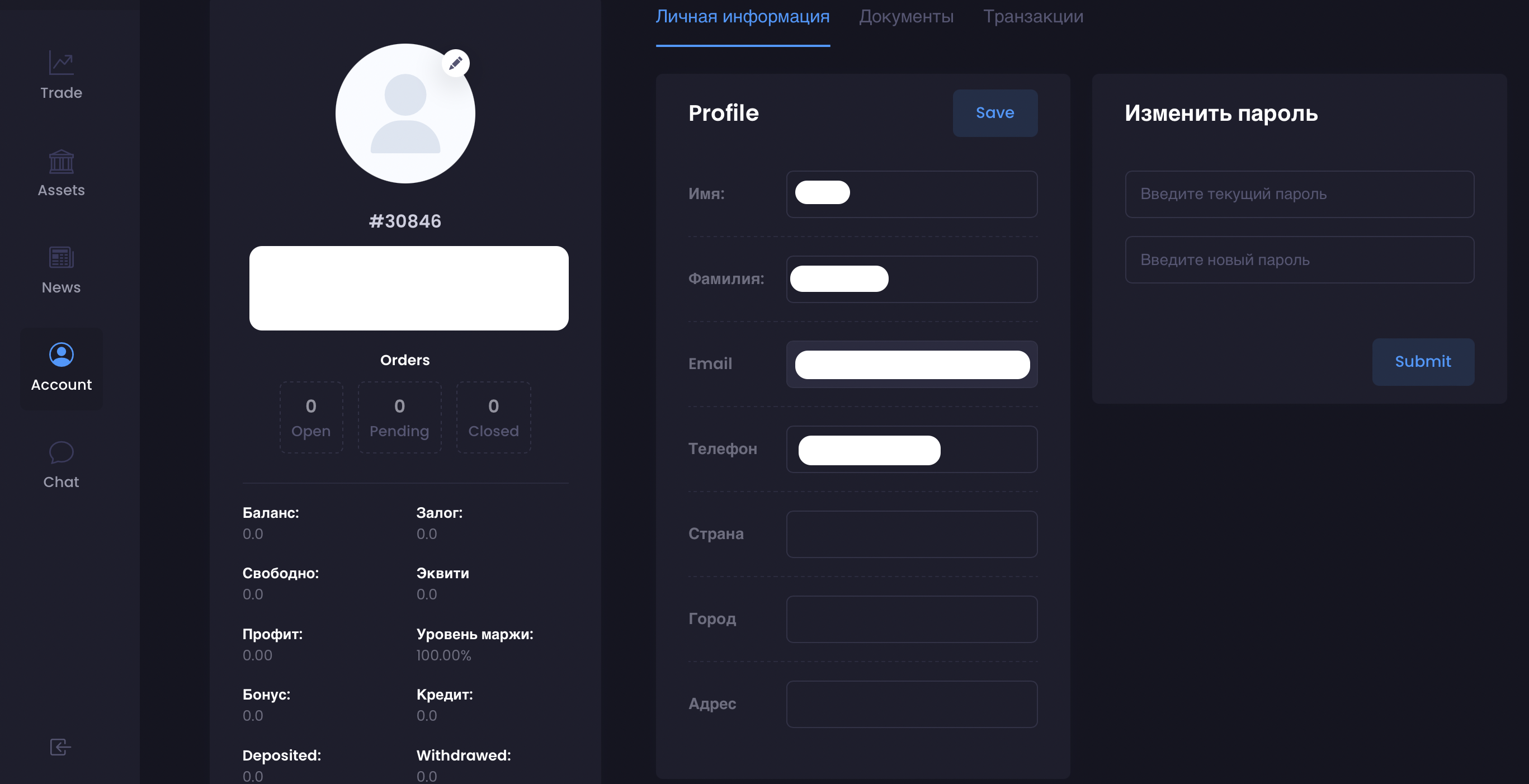This screenshot has height=784, width=1529.
Task: Switch to the Документы tab
Action: pos(907,17)
